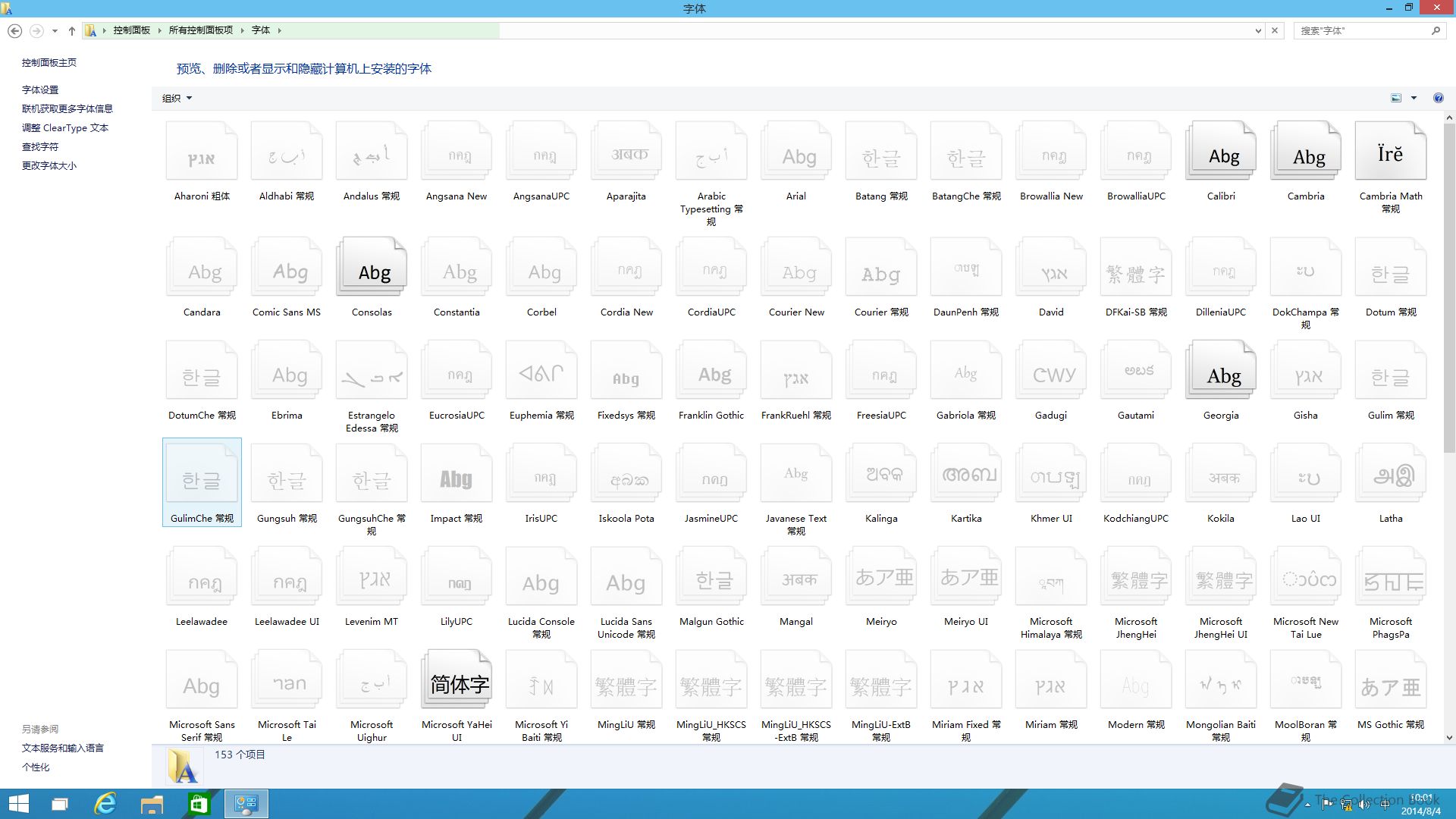Select the MS Gothic font icon
This screenshot has width=1456, height=819.
pyautogui.click(x=1391, y=681)
